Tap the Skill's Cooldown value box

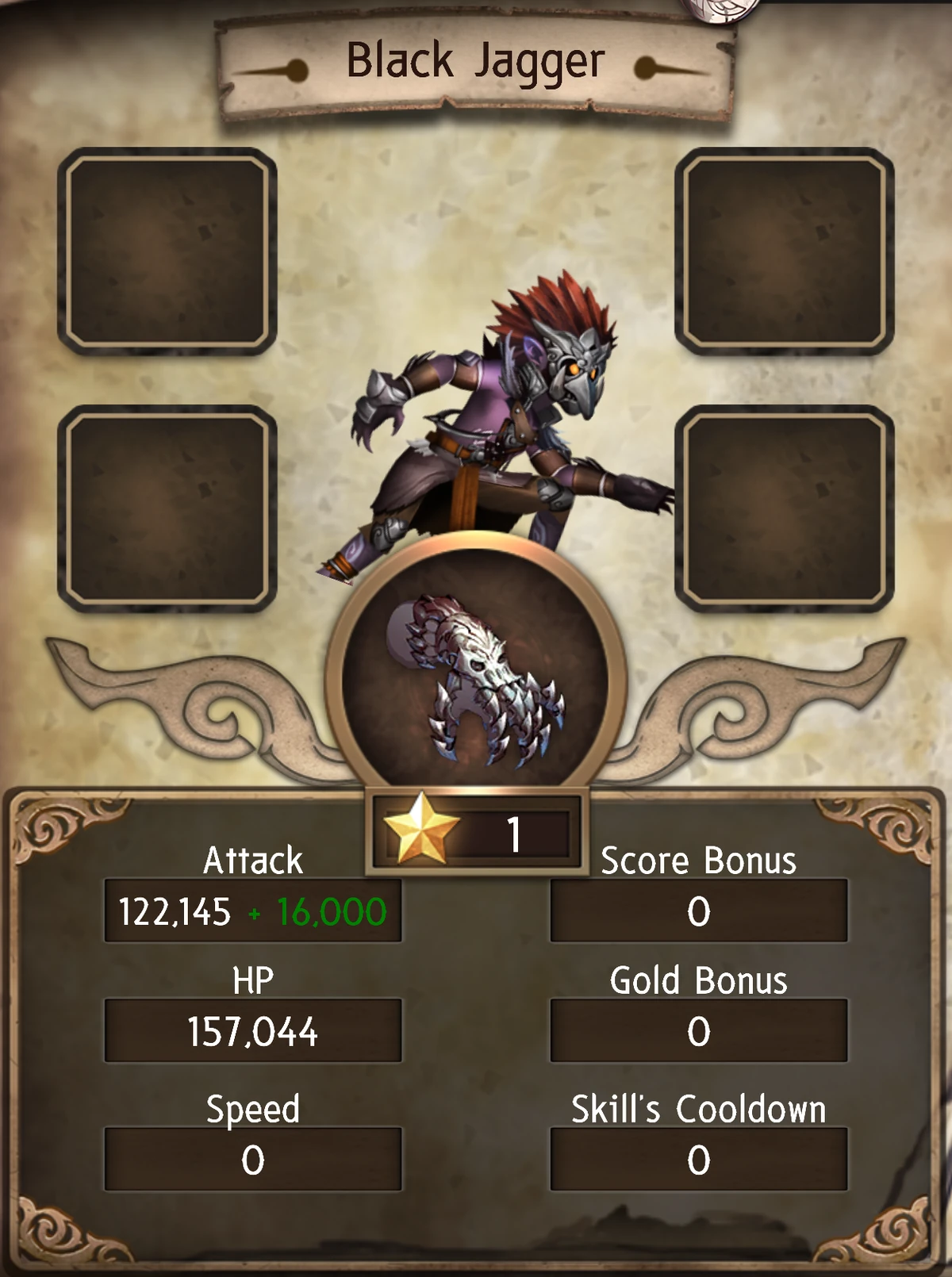coord(699,1160)
